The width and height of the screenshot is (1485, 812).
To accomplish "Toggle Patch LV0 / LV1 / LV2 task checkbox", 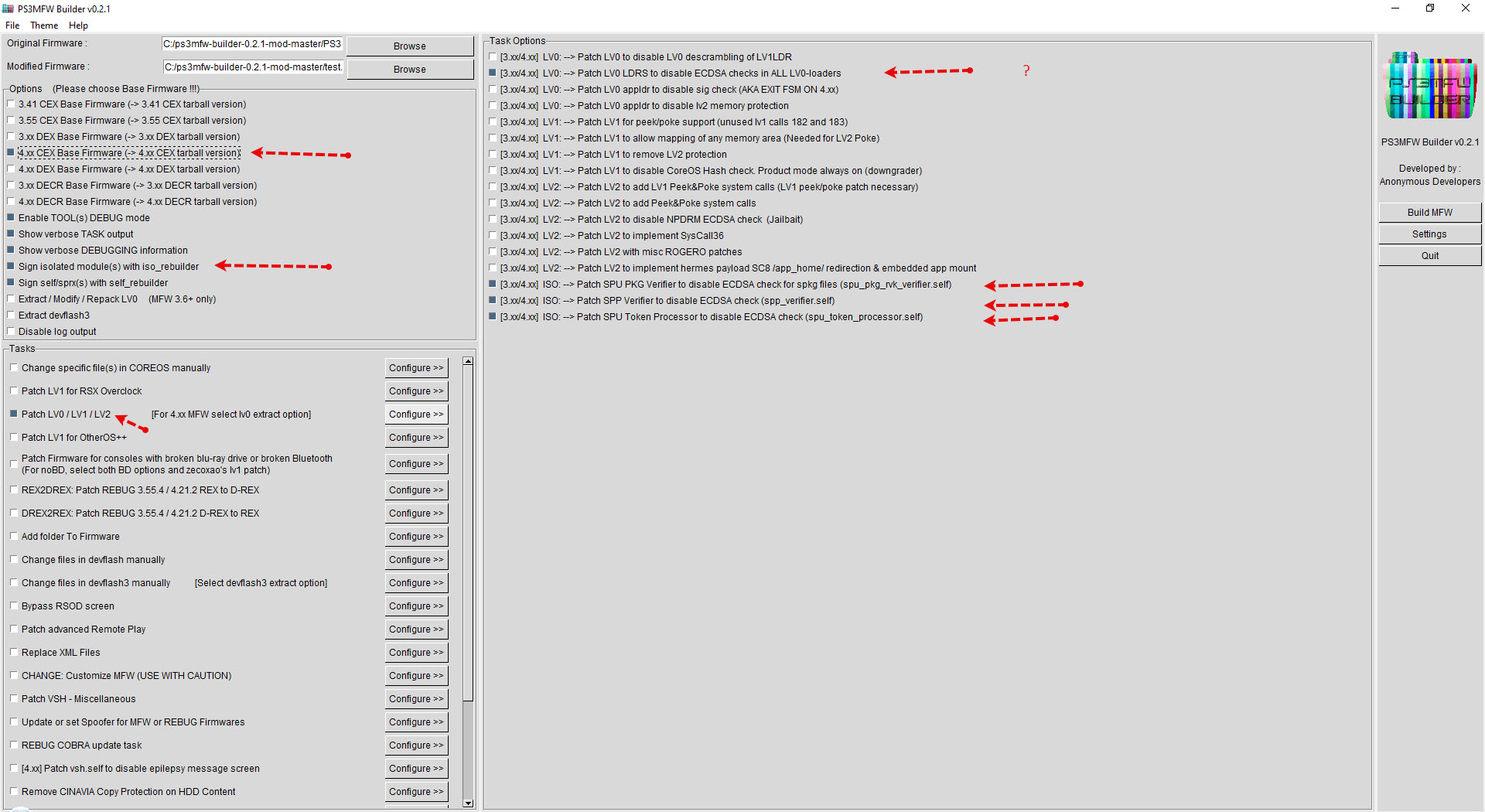I will [x=14, y=415].
